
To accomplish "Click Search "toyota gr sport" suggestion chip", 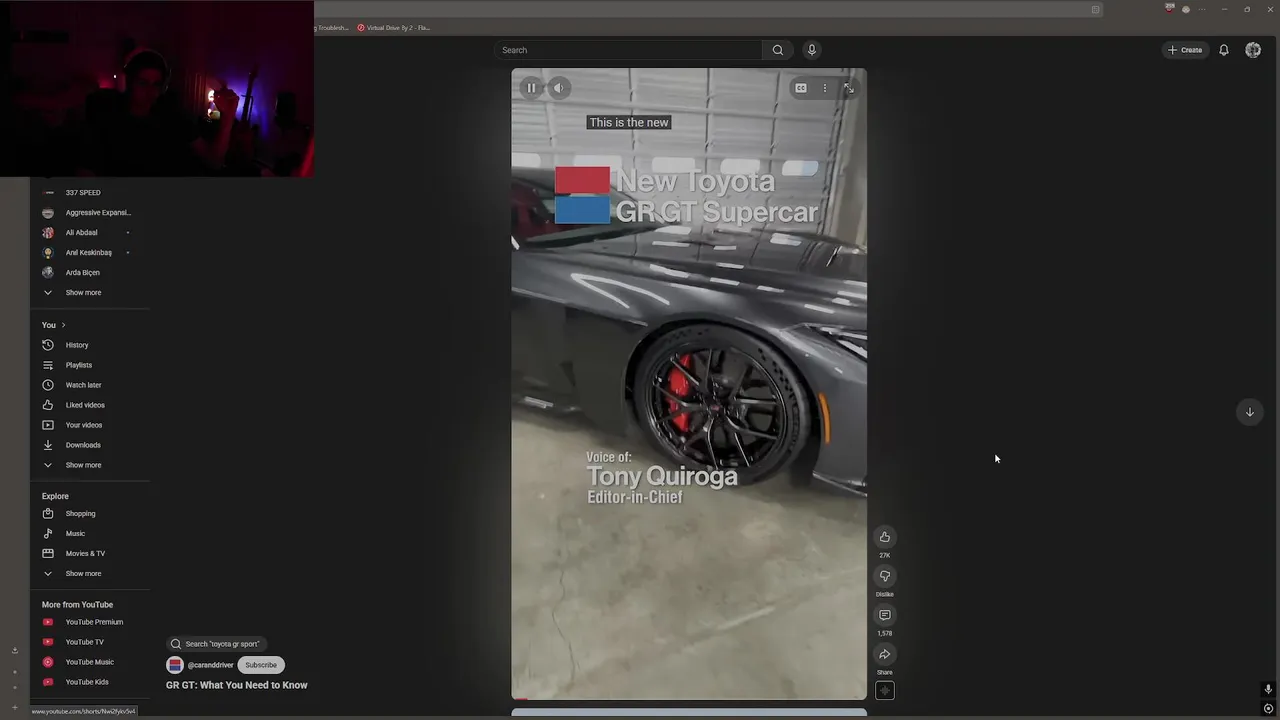I will tap(216, 644).
